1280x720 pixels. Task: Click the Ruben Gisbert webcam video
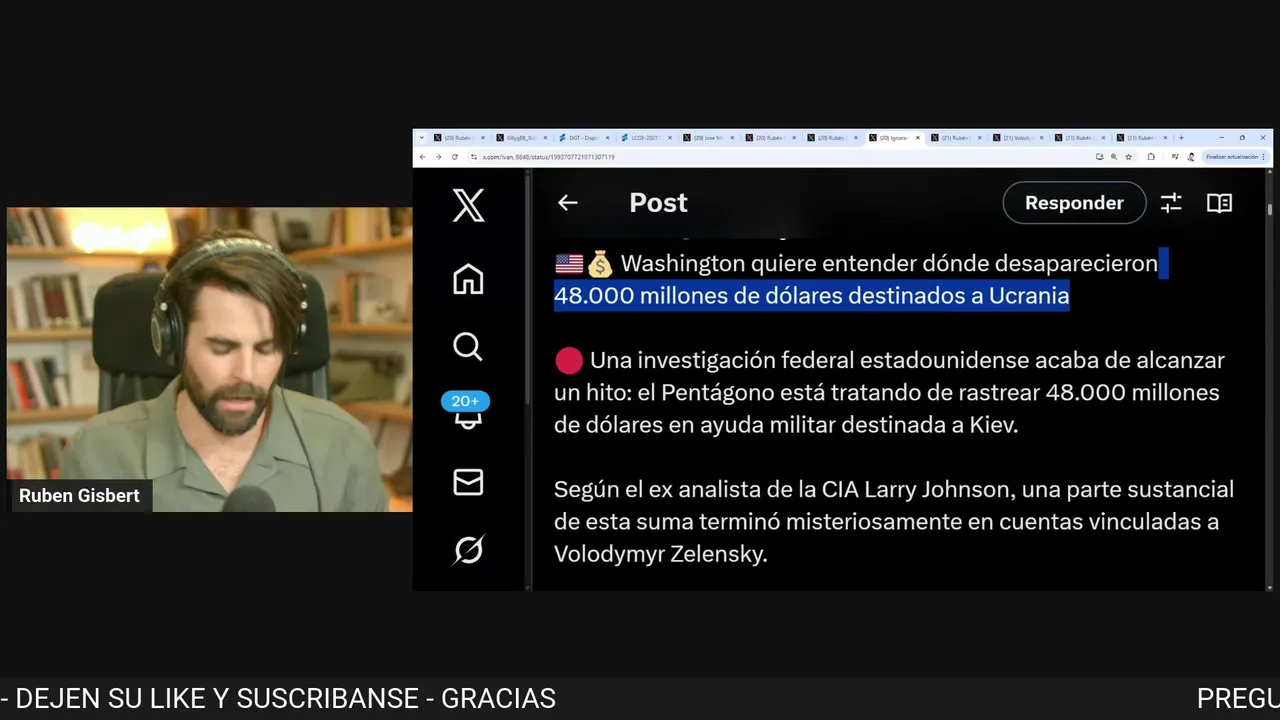[209, 359]
